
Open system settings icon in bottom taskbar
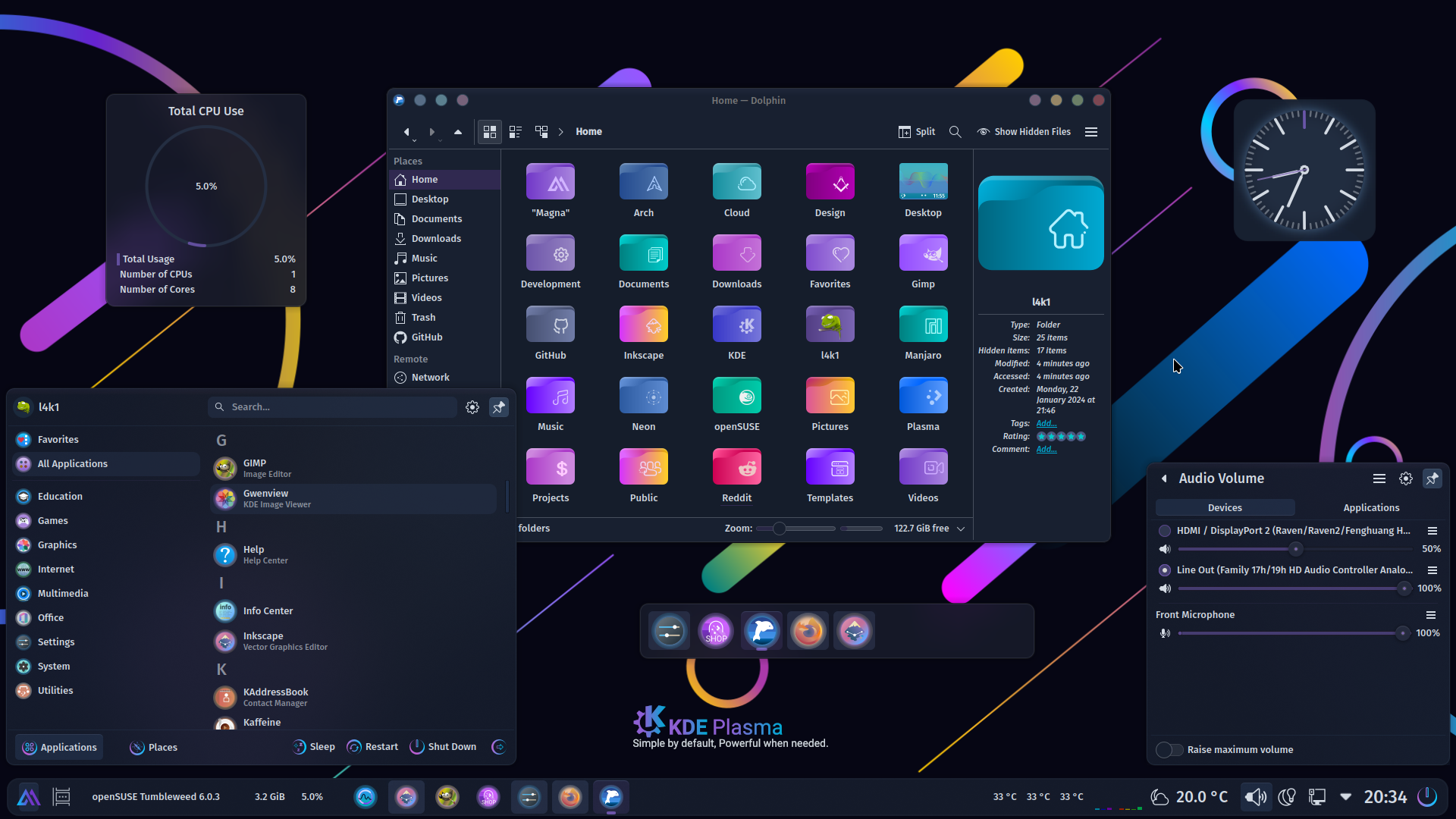[x=529, y=797]
